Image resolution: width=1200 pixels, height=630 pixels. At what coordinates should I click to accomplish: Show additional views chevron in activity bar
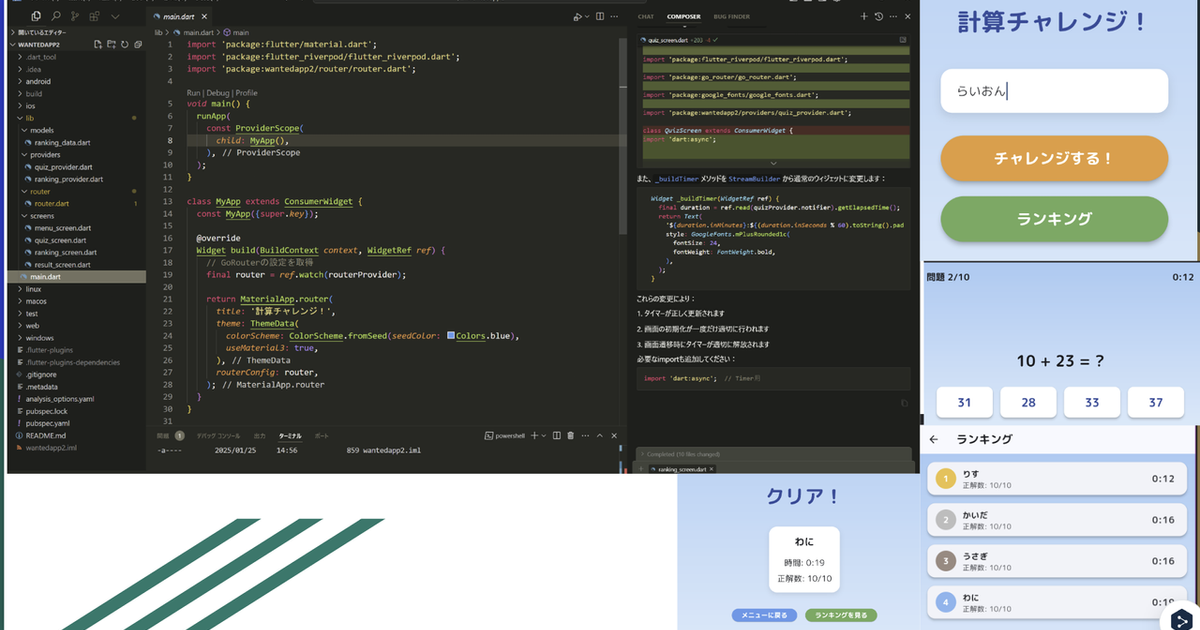[116, 17]
